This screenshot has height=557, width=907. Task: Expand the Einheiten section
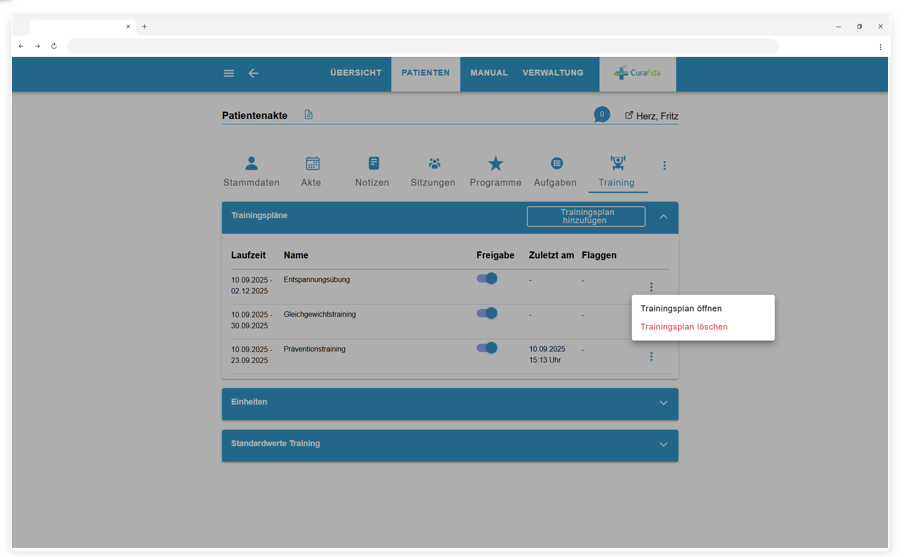pos(663,403)
